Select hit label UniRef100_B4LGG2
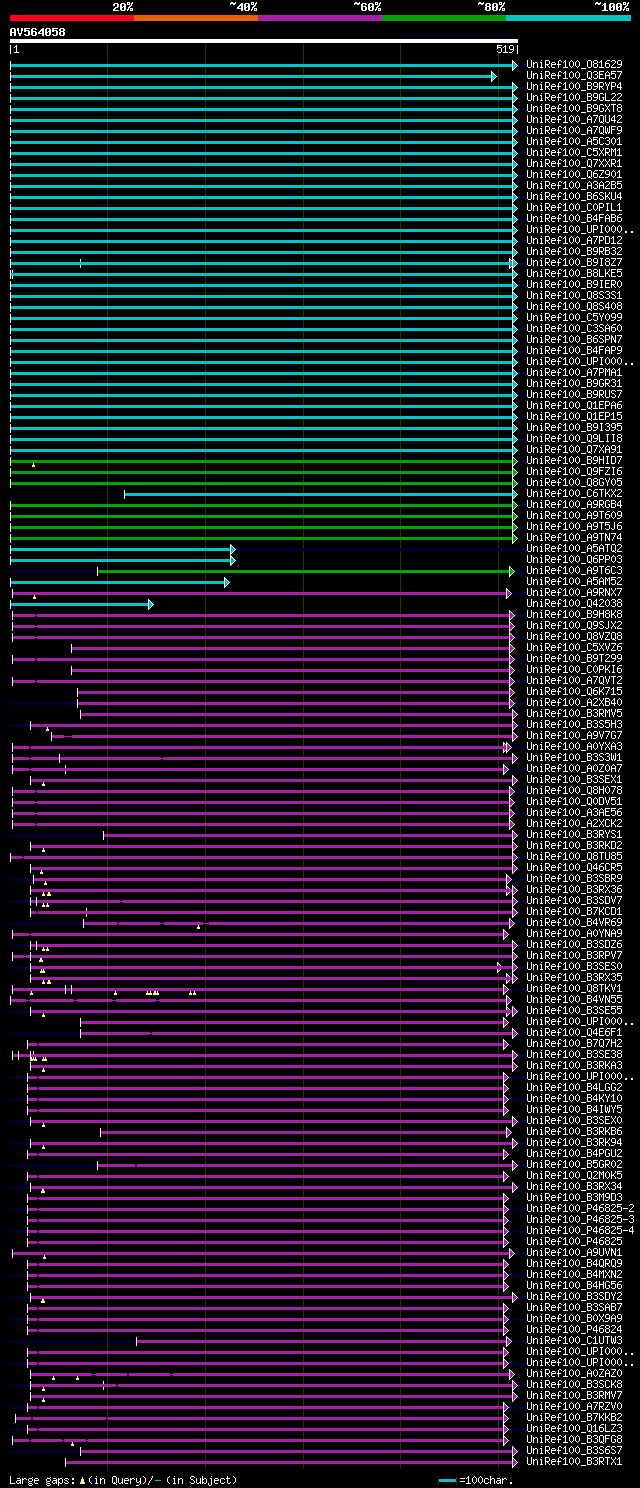The width and height of the screenshot is (640, 1488). point(574,1087)
